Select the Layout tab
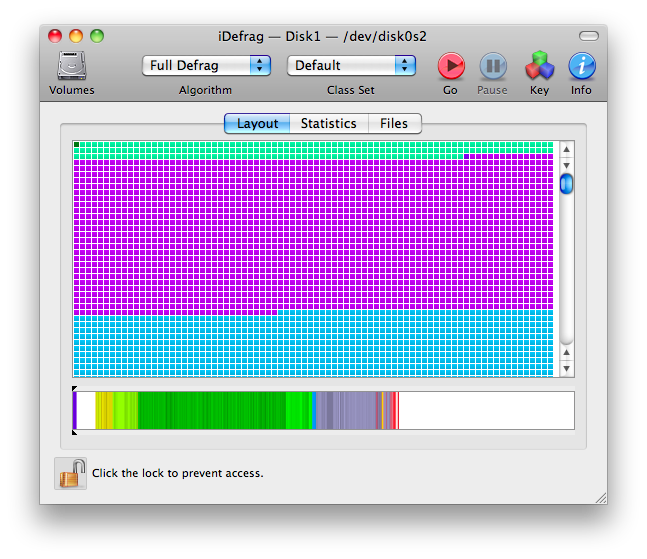Screen dimensions: 647x559 click(x=257, y=123)
